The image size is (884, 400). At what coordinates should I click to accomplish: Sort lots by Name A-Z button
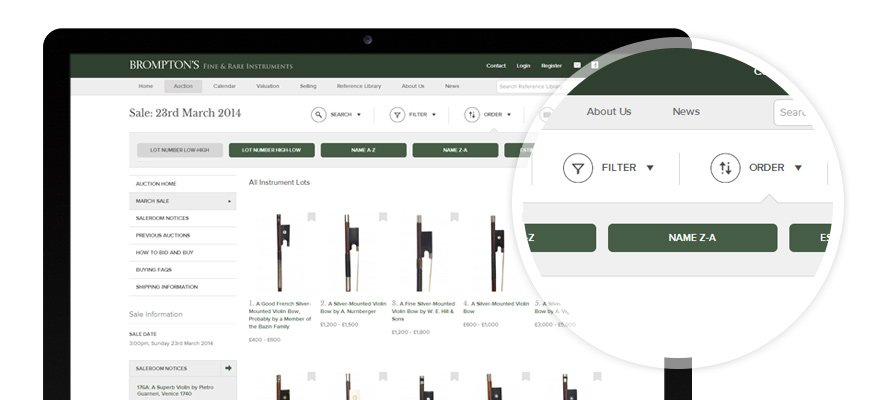pyautogui.click(x=364, y=150)
